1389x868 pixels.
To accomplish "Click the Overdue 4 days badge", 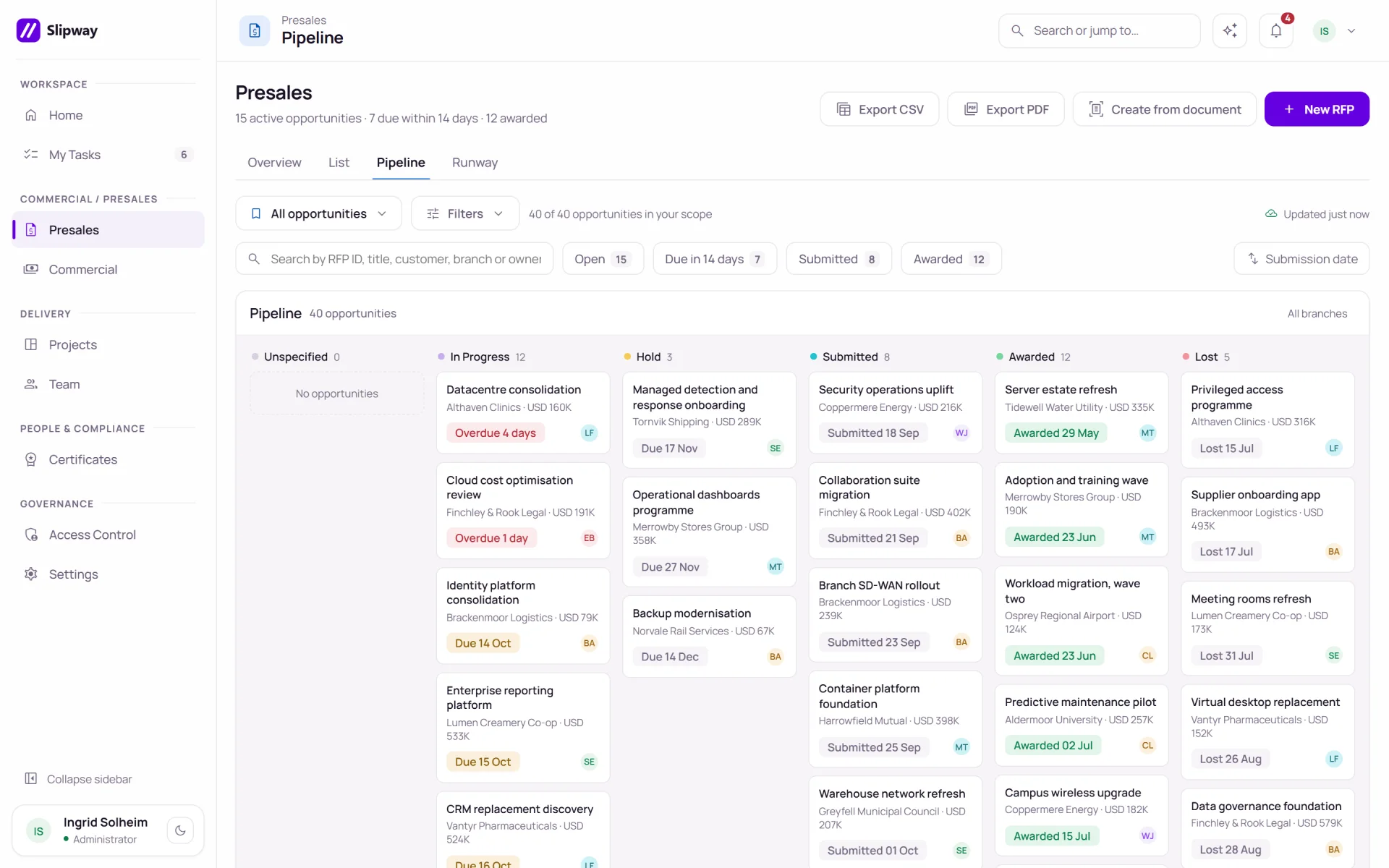I will [495, 433].
